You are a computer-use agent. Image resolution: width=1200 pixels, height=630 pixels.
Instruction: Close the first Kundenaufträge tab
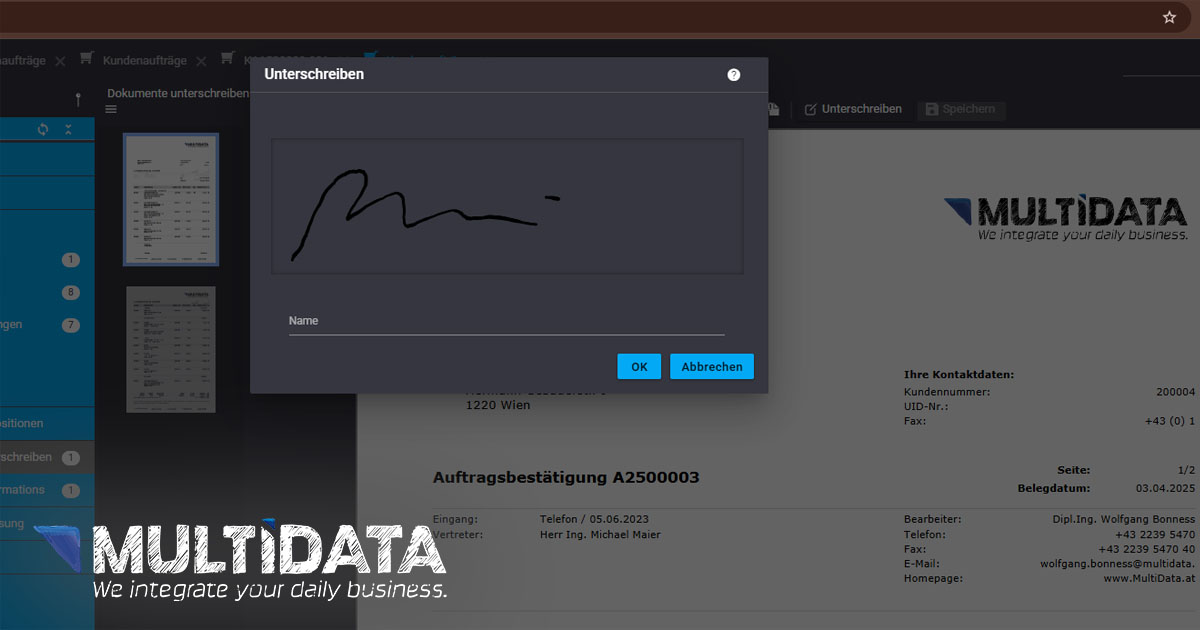[x=60, y=61]
